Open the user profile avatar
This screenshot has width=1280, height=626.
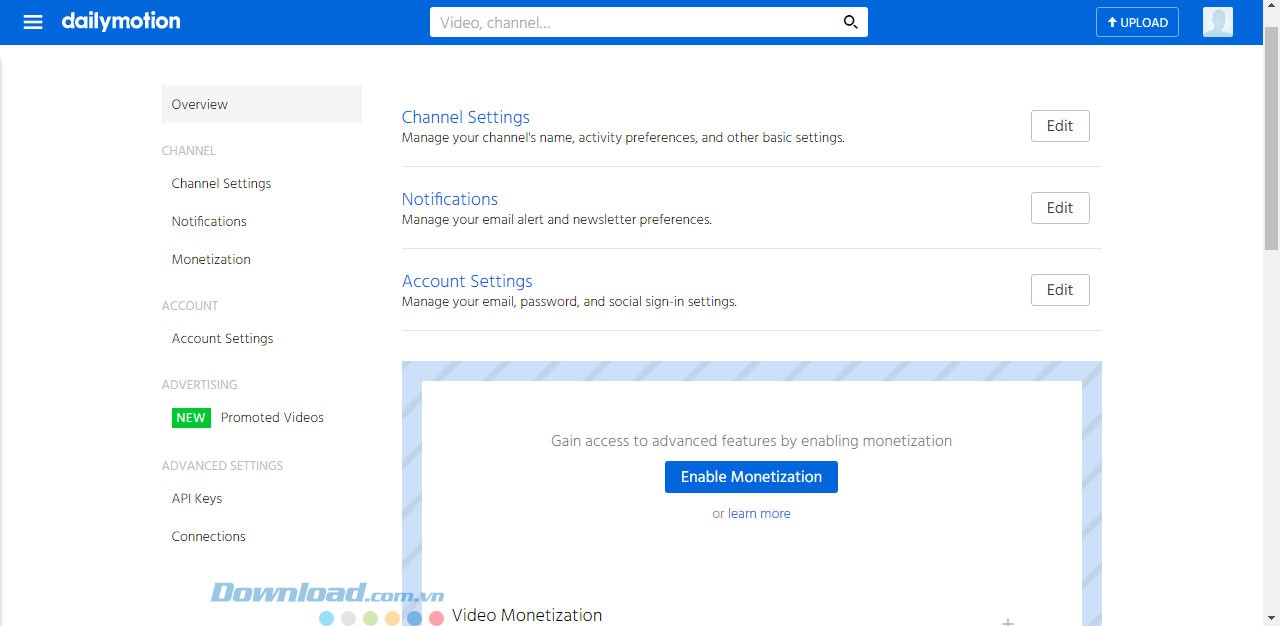(x=1217, y=22)
